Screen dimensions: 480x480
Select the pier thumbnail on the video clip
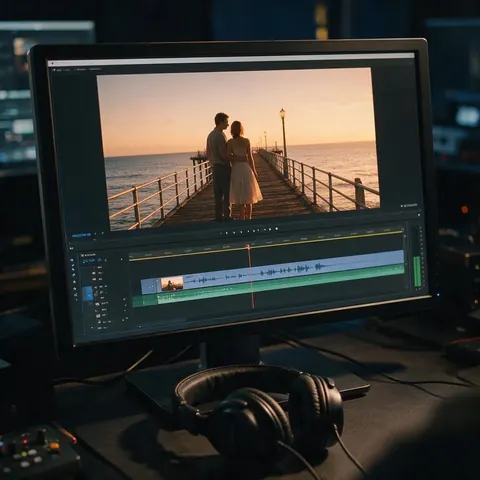tap(172, 284)
